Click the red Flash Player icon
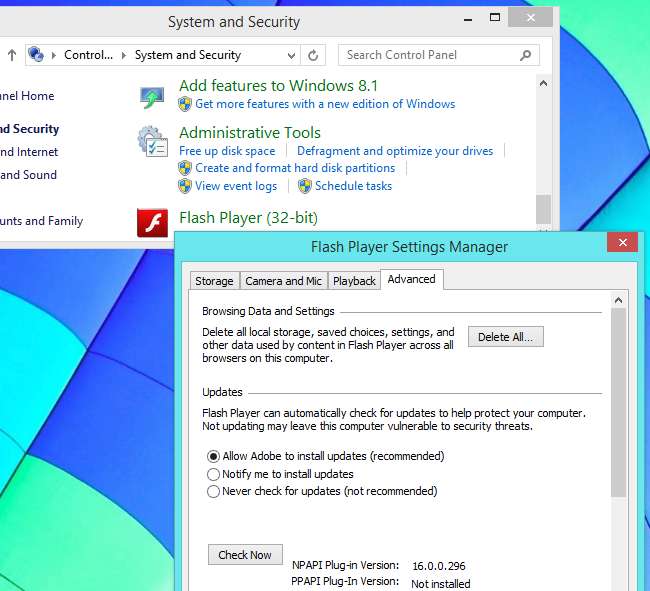The height and width of the screenshot is (591, 650). [x=153, y=222]
